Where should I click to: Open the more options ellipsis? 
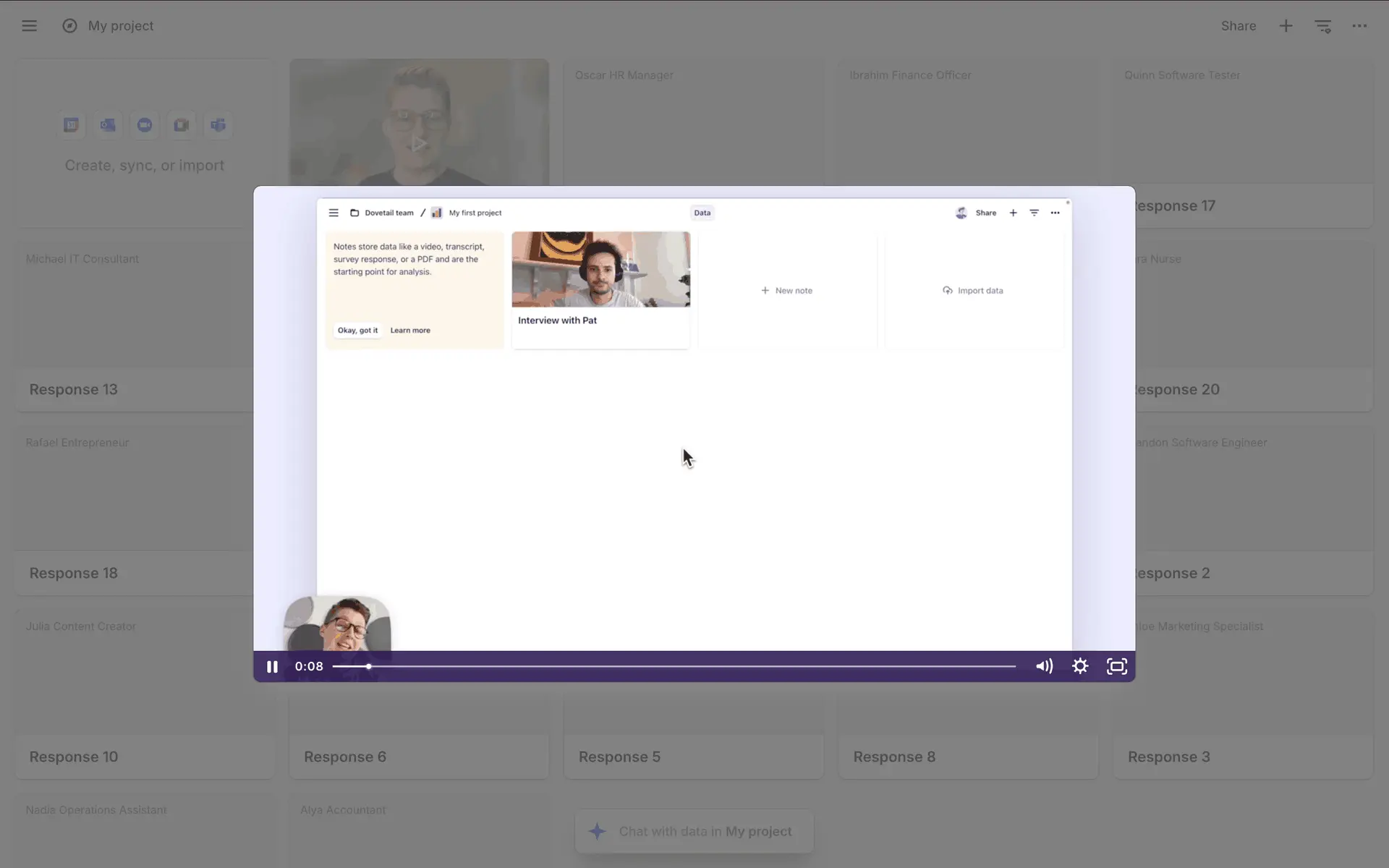click(x=1359, y=26)
